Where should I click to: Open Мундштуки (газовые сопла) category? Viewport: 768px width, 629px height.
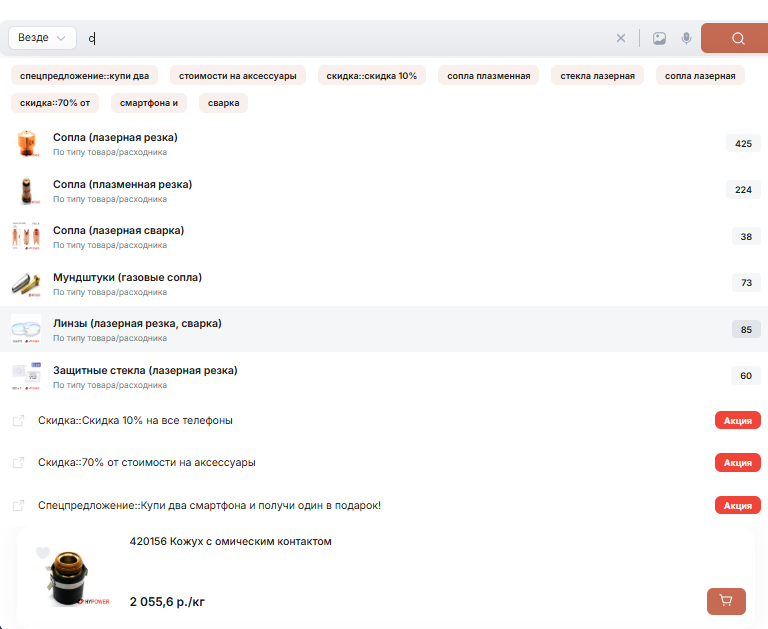click(127, 277)
